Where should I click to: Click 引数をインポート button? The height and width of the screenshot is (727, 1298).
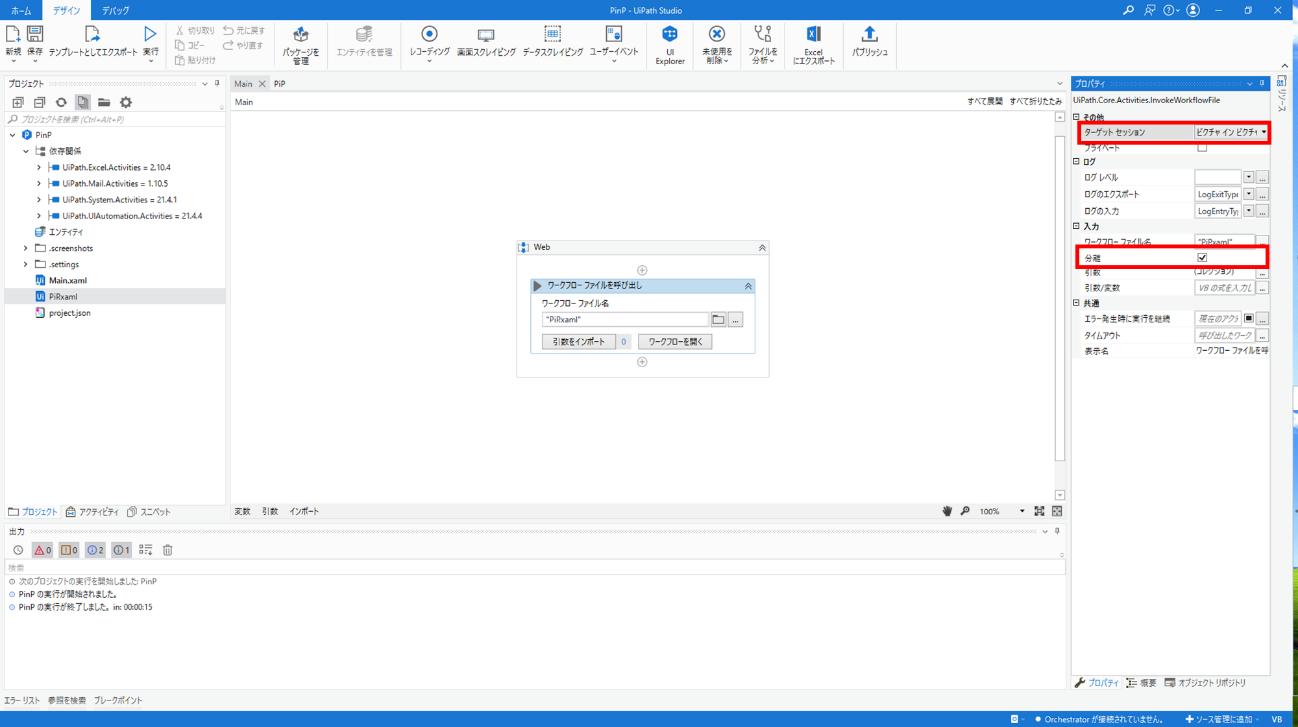(579, 342)
